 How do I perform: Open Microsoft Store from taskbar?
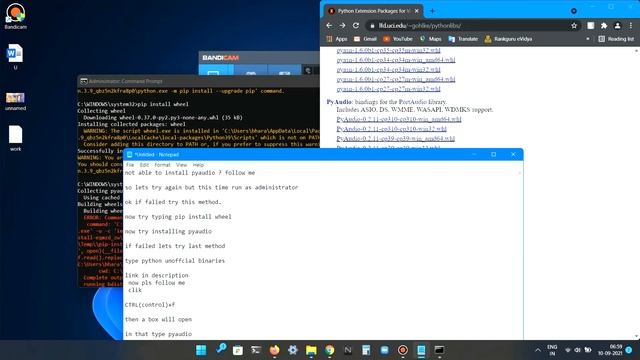238,350
